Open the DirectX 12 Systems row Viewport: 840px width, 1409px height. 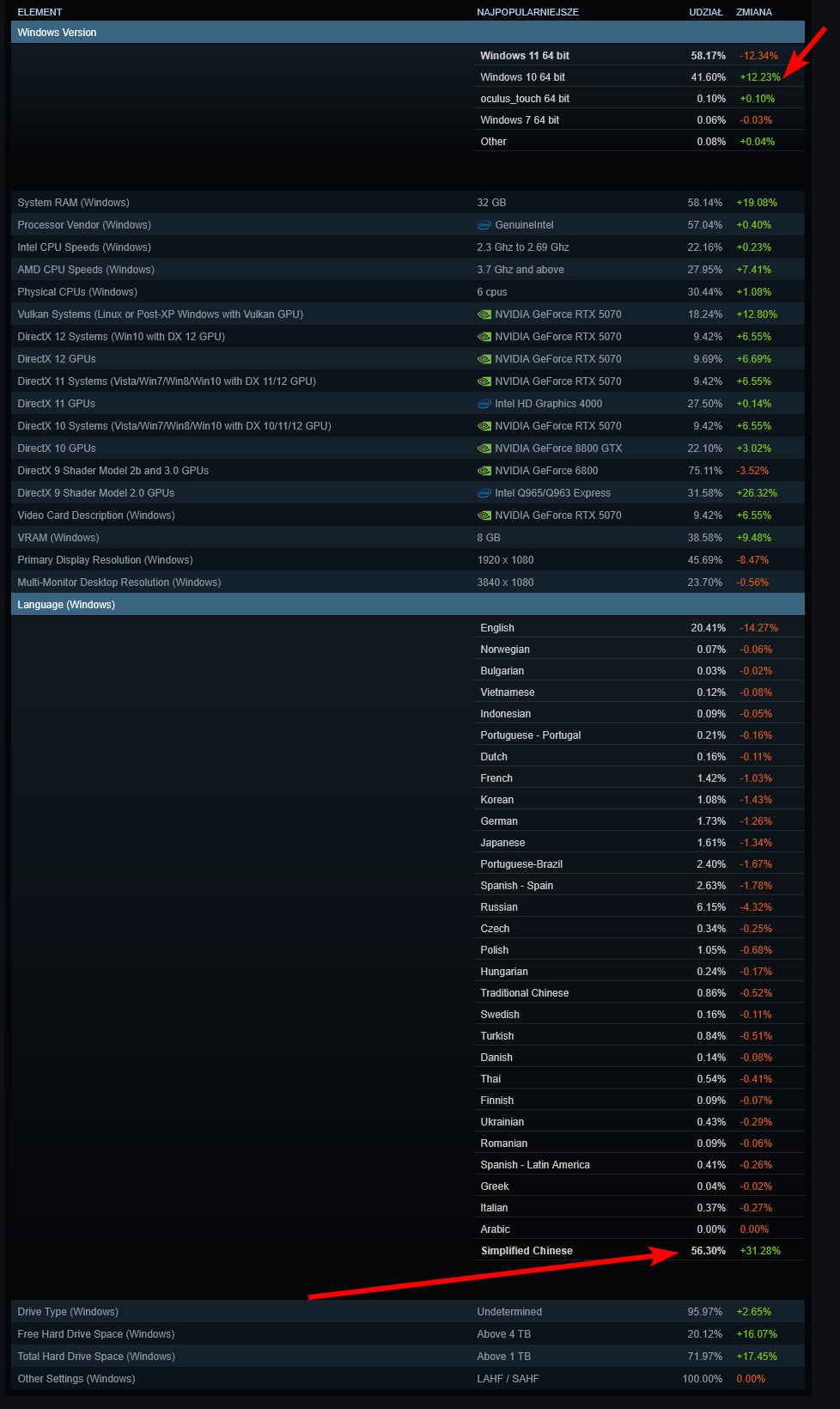(x=408, y=337)
